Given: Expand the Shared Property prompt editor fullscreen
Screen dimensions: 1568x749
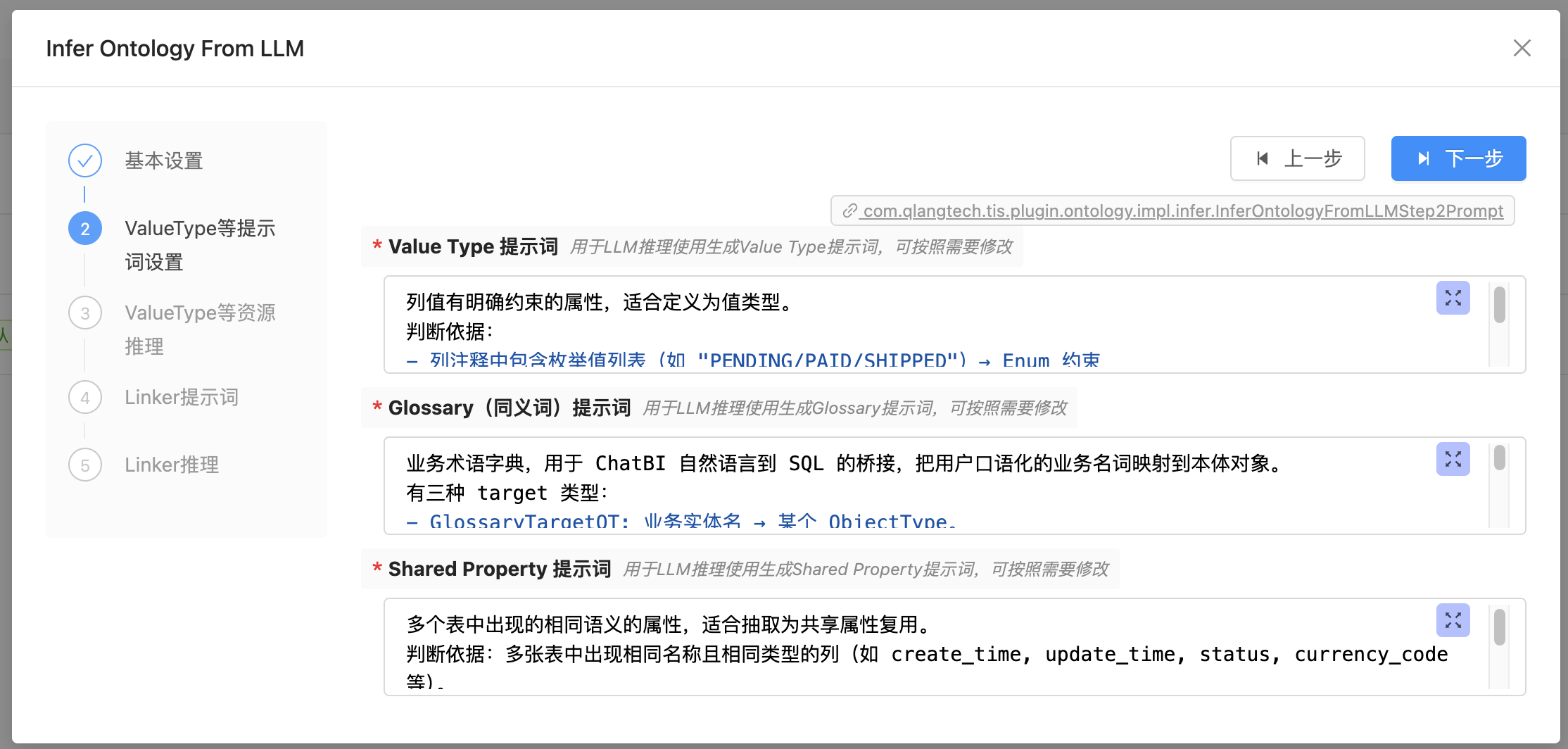Looking at the screenshot, I should [1453, 620].
